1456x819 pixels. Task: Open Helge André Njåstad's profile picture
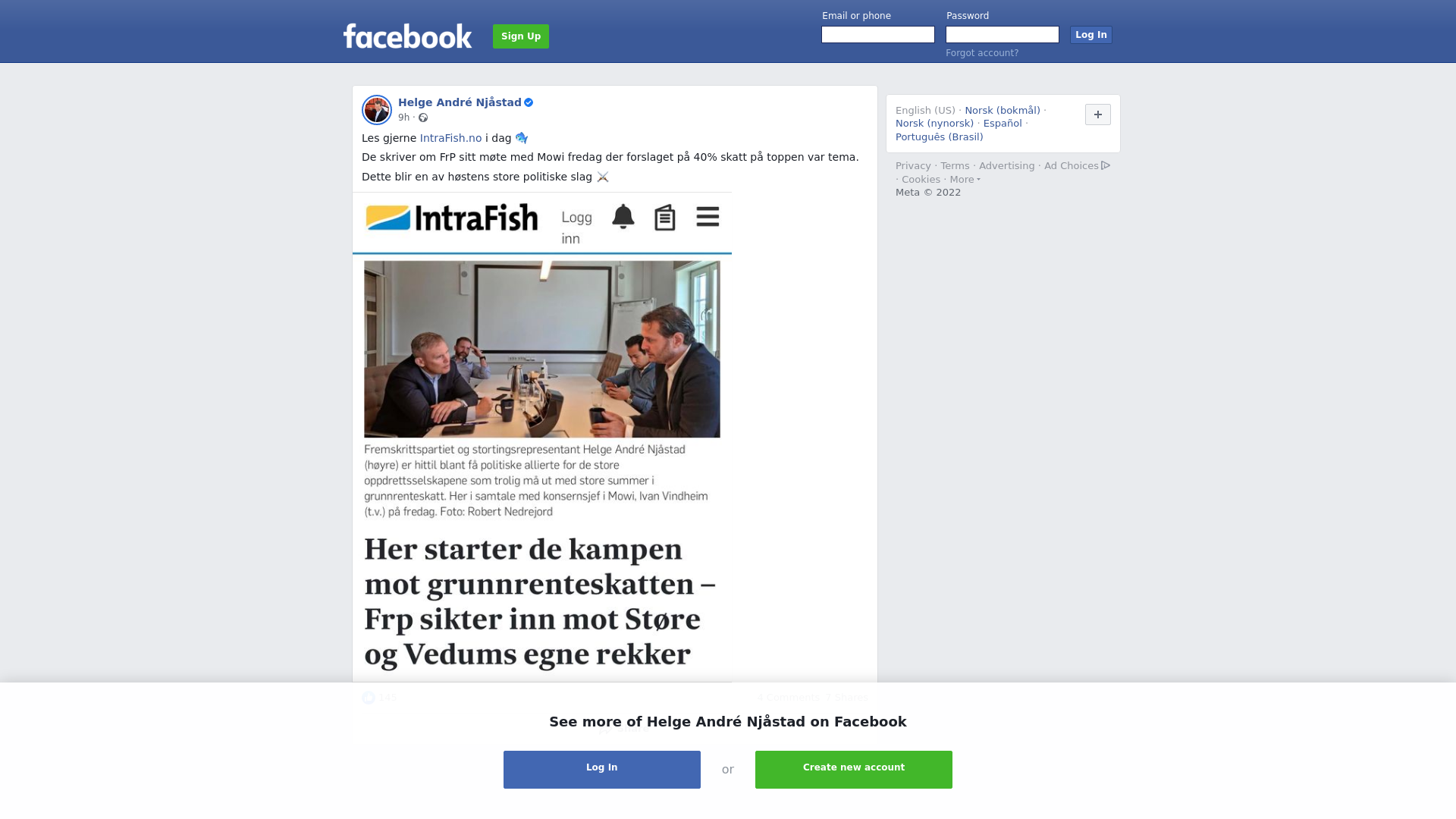click(x=377, y=110)
